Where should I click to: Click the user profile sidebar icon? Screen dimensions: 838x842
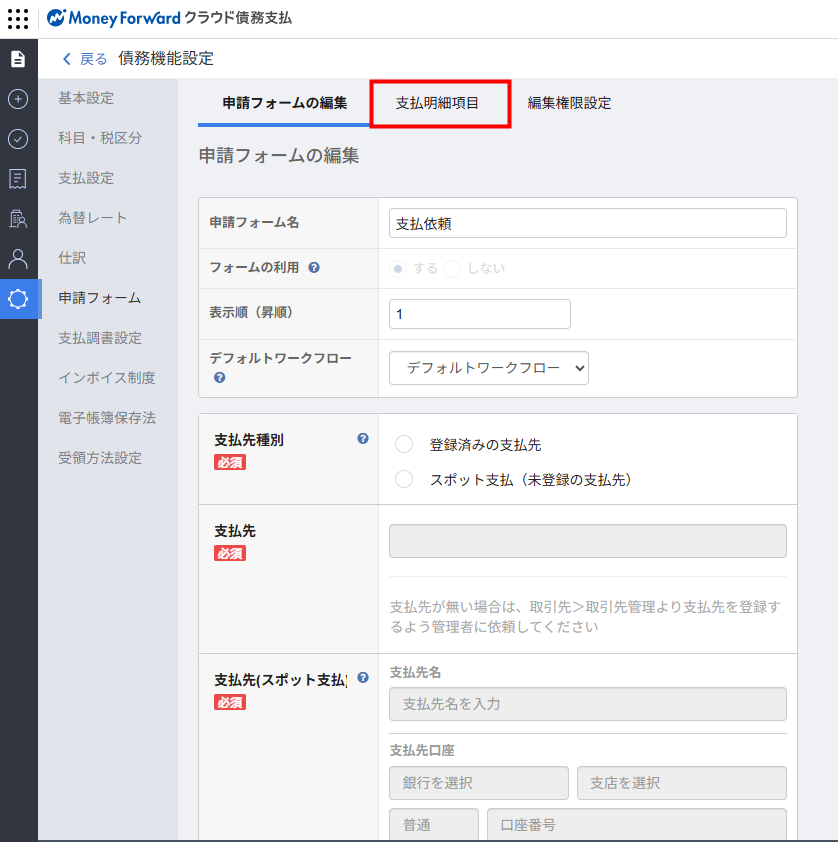click(x=18, y=259)
